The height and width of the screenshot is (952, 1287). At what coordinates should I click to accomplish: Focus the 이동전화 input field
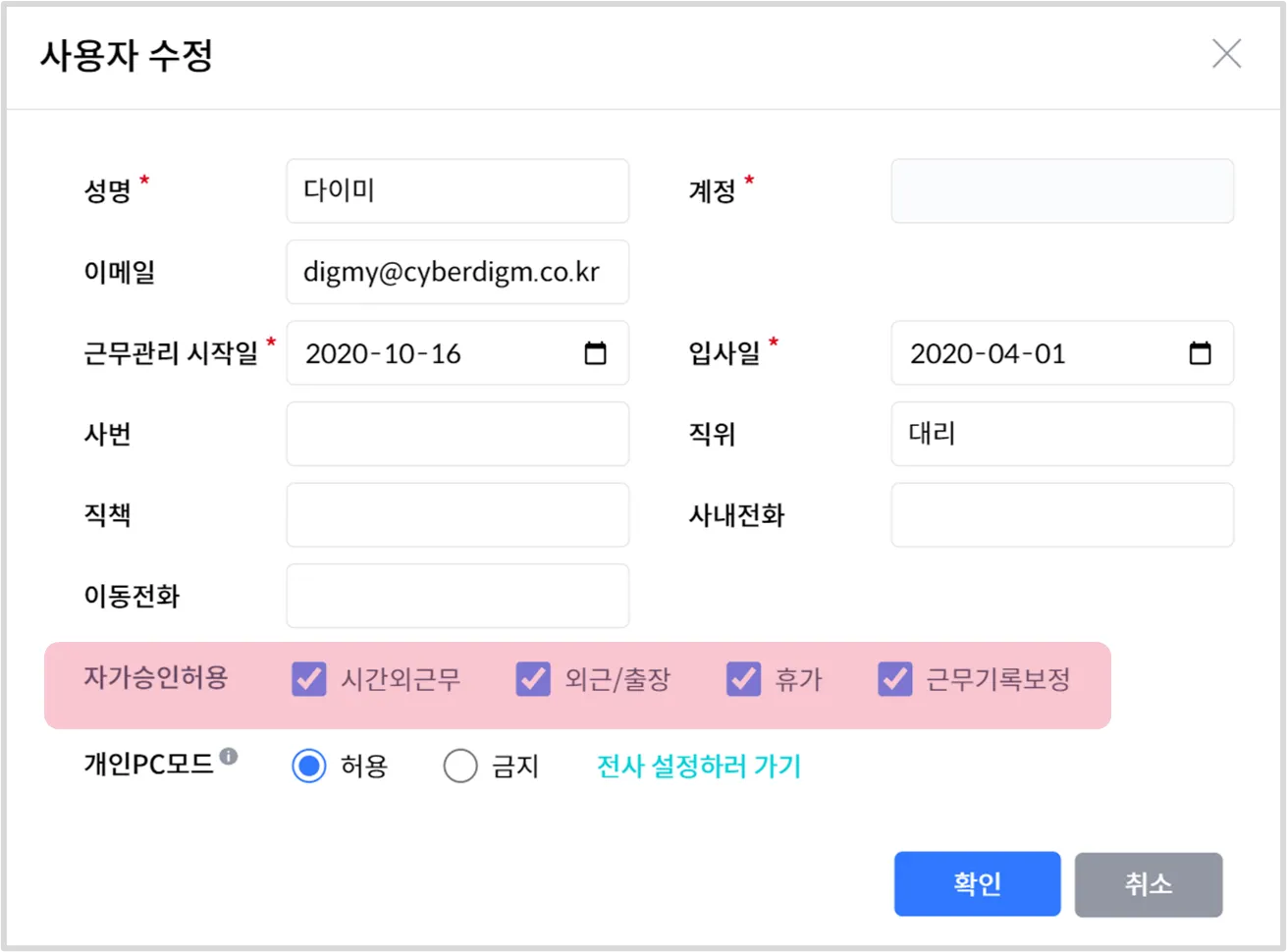tap(457, 596)
